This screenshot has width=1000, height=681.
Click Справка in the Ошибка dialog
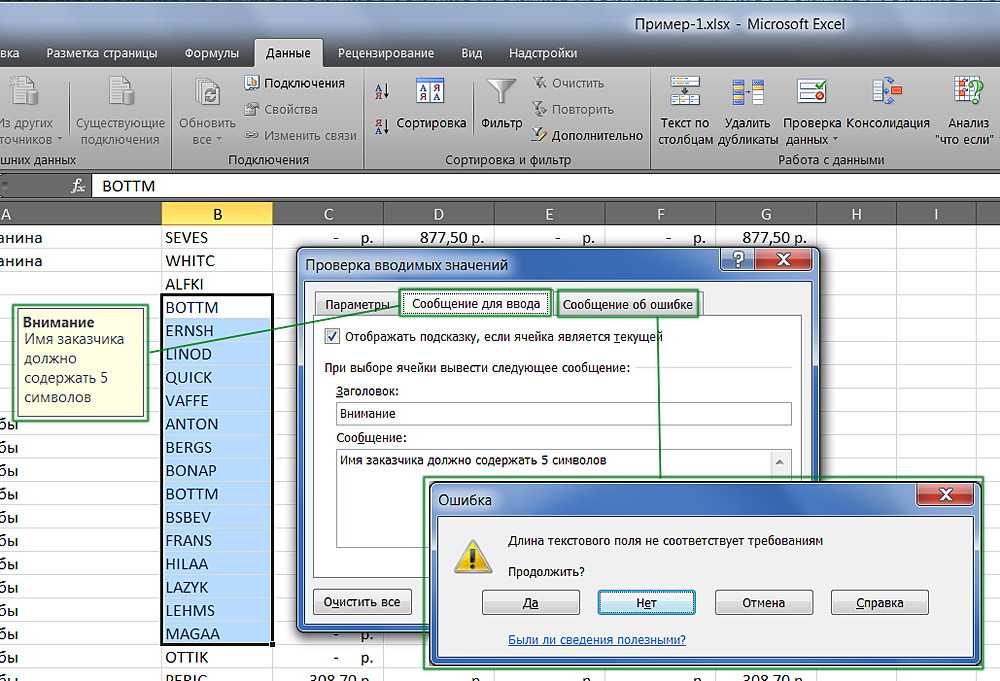coord(879,603)
